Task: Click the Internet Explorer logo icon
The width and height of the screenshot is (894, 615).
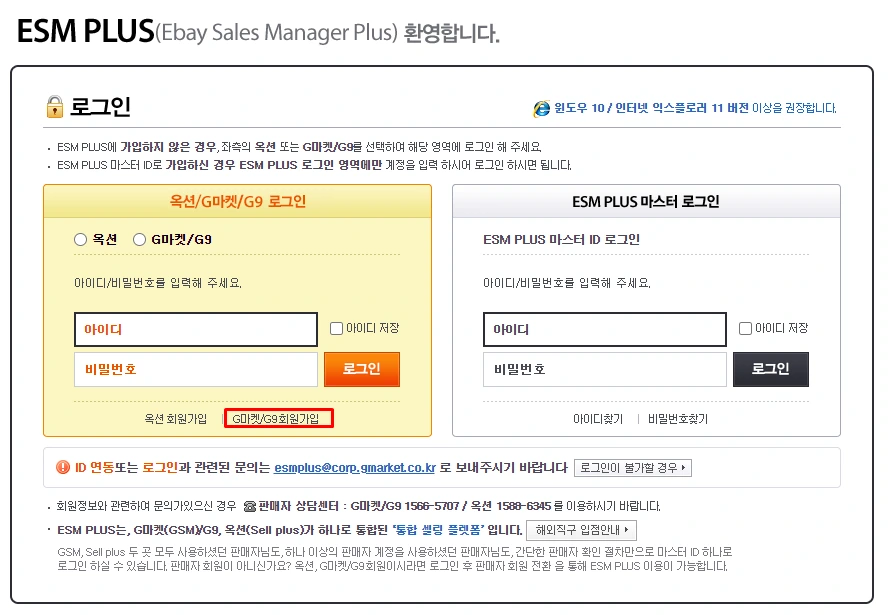Action: (542, 108)
